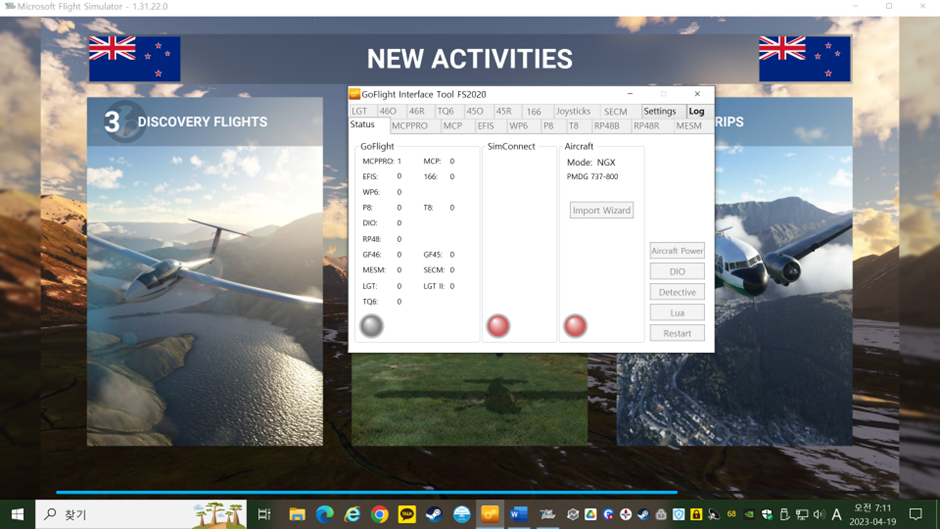The width and height of the screenshot is (940, 529).
Task: Open the Windows notification center
Action: click(915, 515)
